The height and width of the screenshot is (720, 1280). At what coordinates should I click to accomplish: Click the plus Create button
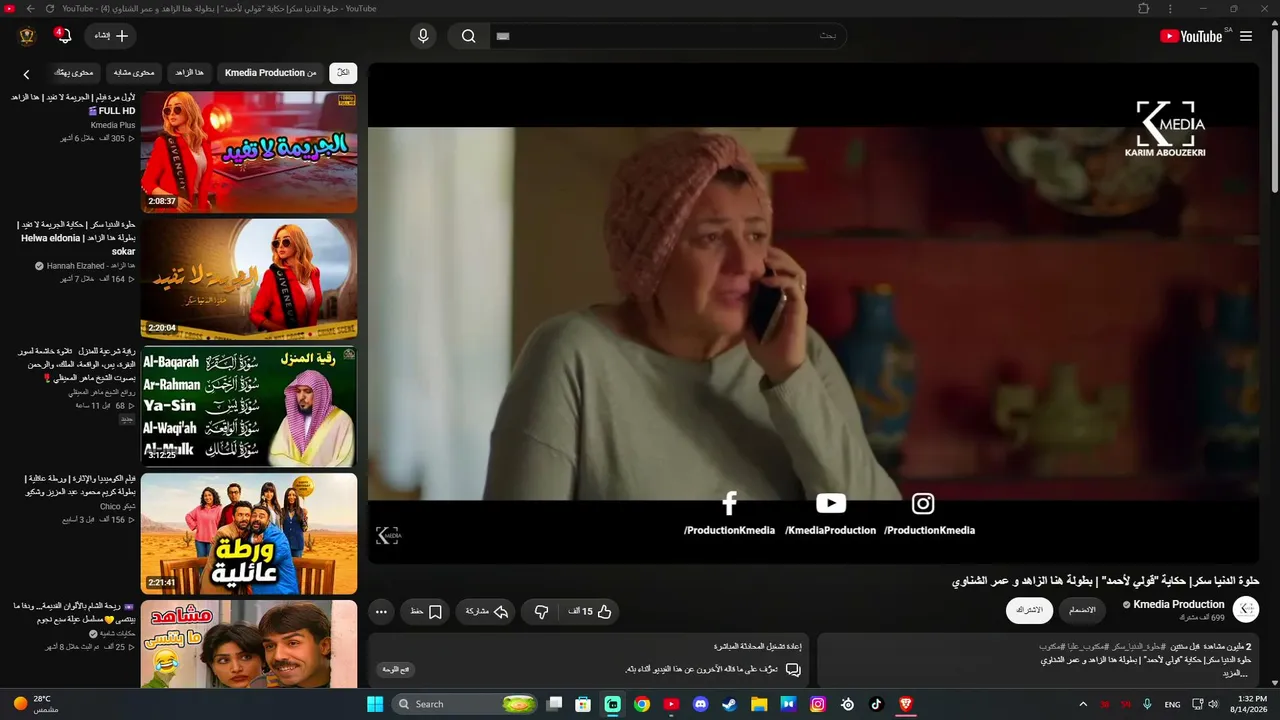tap(110, 36)
